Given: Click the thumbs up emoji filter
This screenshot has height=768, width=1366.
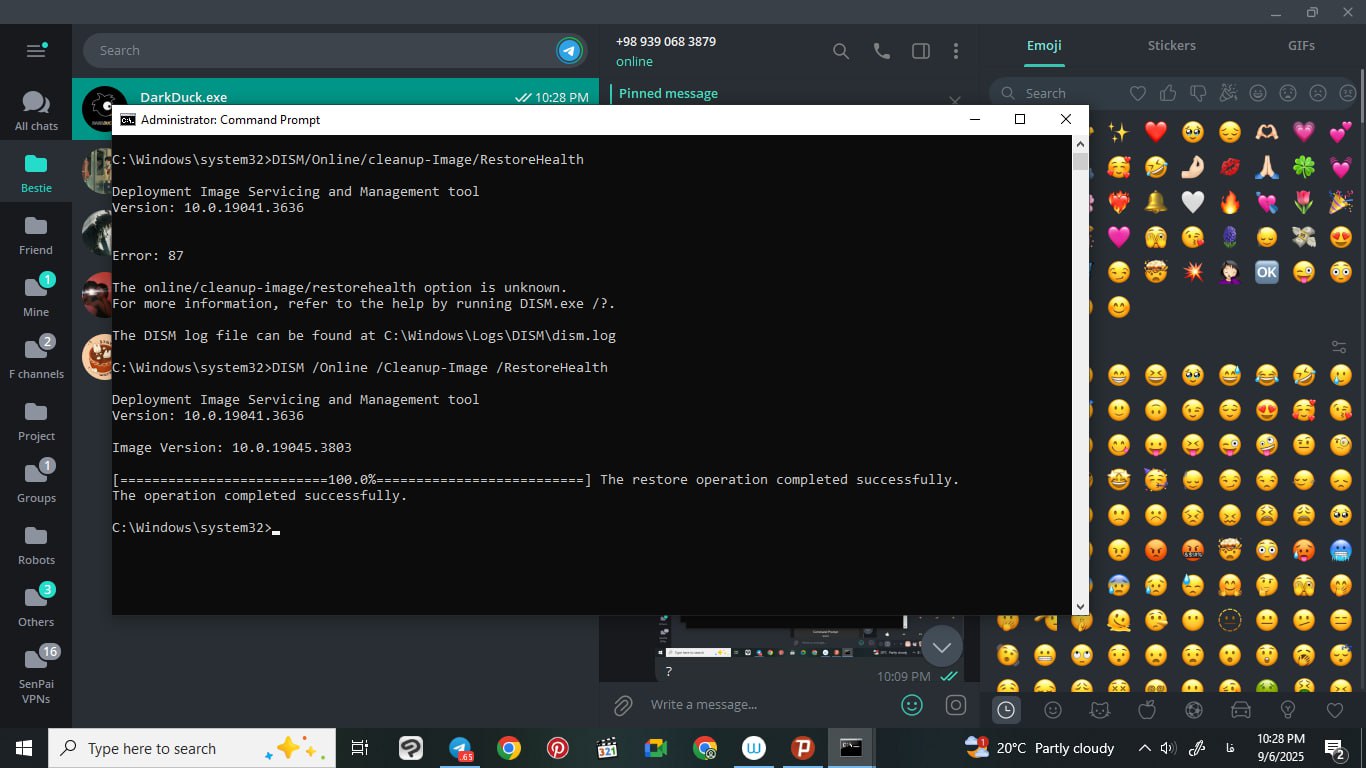Looking at the screenshot, I should pyautogui.click(x=1168, y=93).
